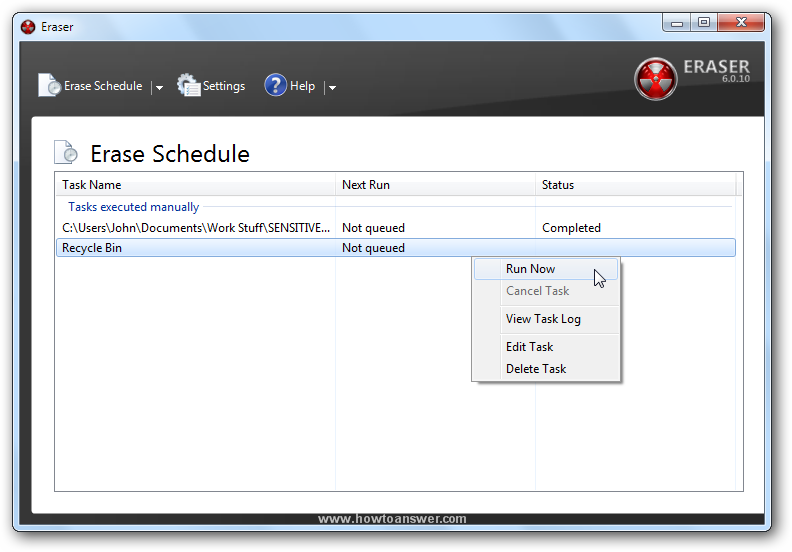Open Settings via the gear icon
The width and height of the screenshot is (792, 552).
[188, 85]
